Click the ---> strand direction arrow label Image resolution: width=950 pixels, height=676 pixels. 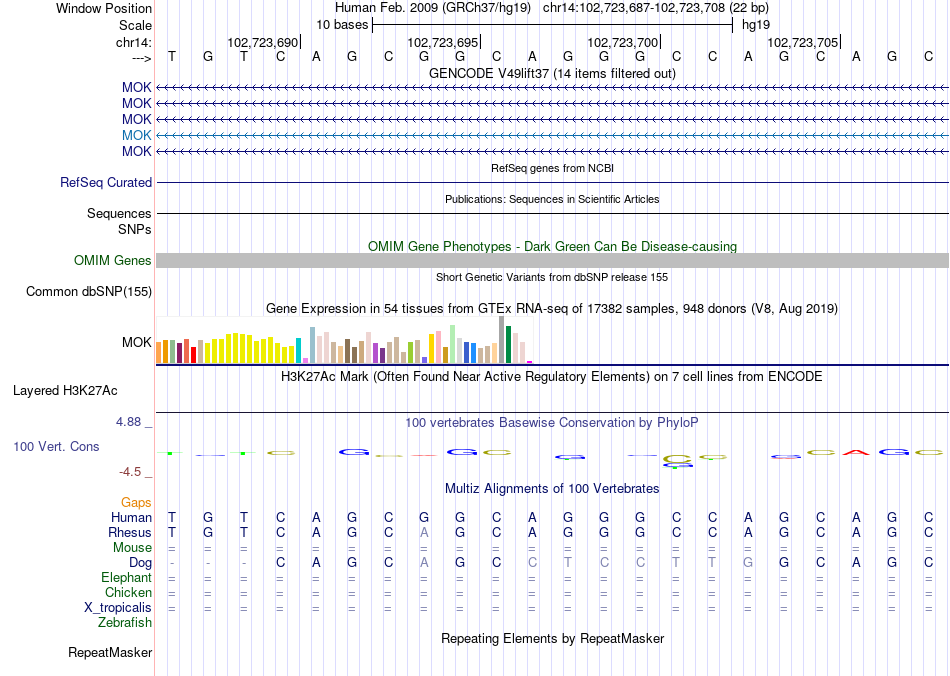click(x=141, y=58)
